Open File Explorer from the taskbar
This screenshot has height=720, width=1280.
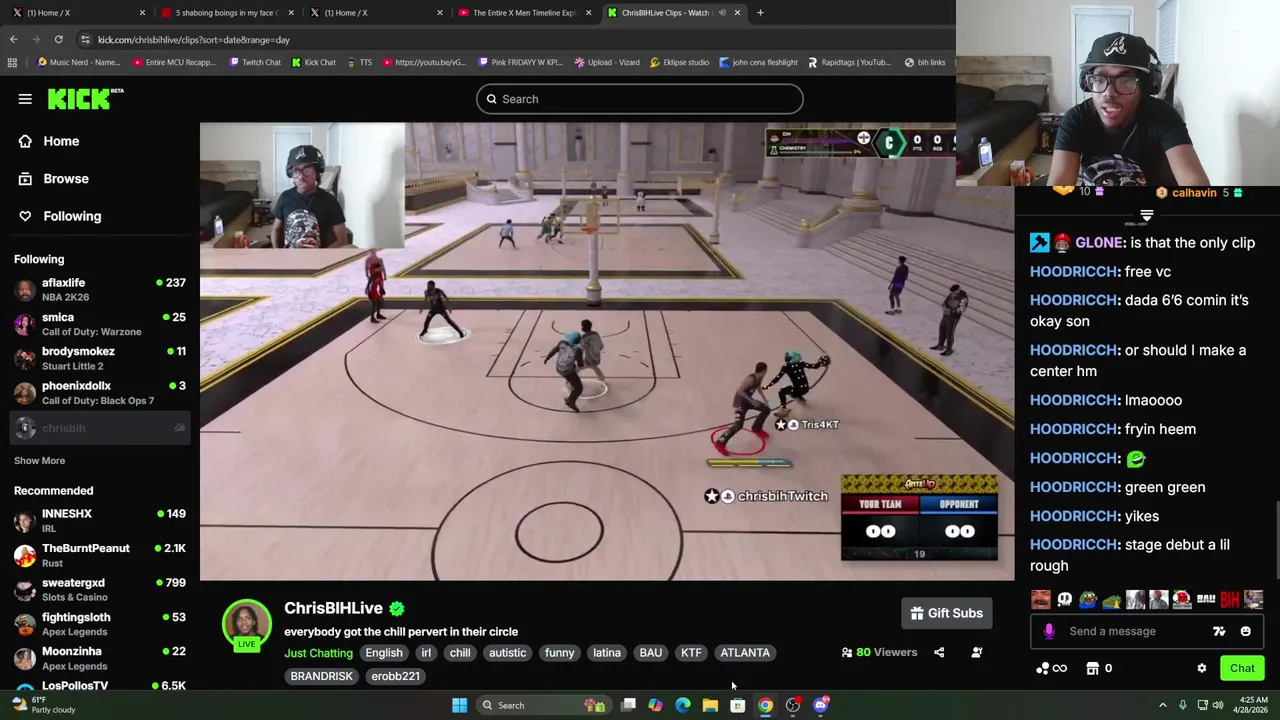(710, 706)
